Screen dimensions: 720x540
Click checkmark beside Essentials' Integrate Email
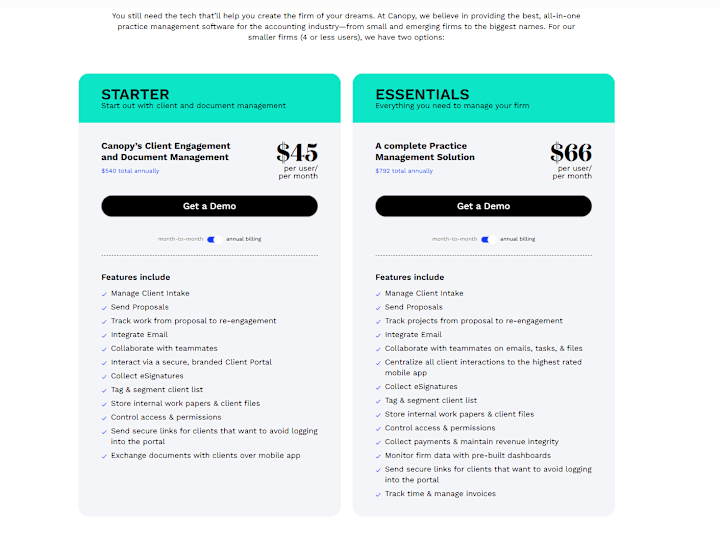pyautogui.click(x=378, y=335)
